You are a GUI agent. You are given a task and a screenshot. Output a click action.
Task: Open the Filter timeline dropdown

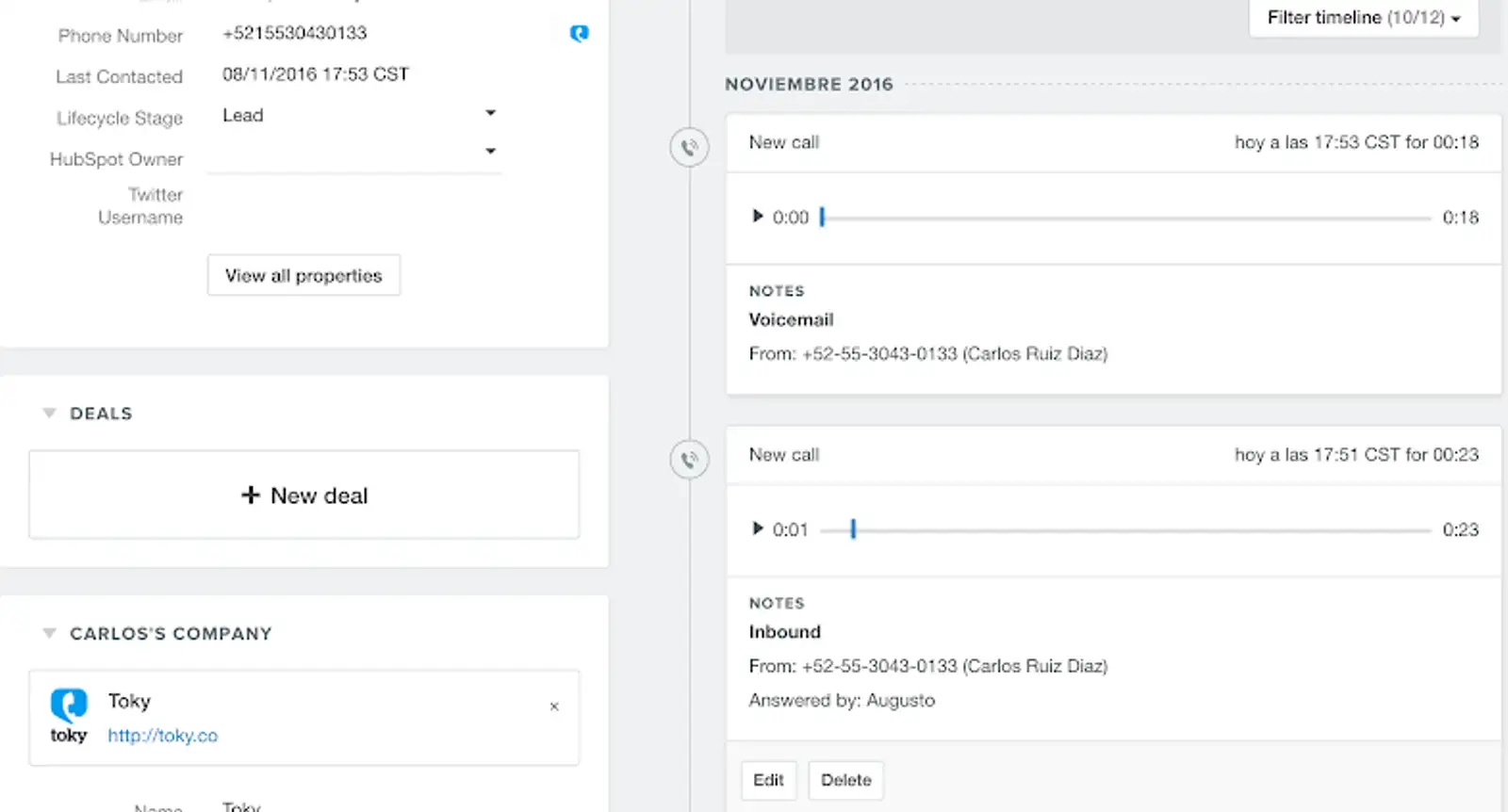click(x=1363, y=18)
